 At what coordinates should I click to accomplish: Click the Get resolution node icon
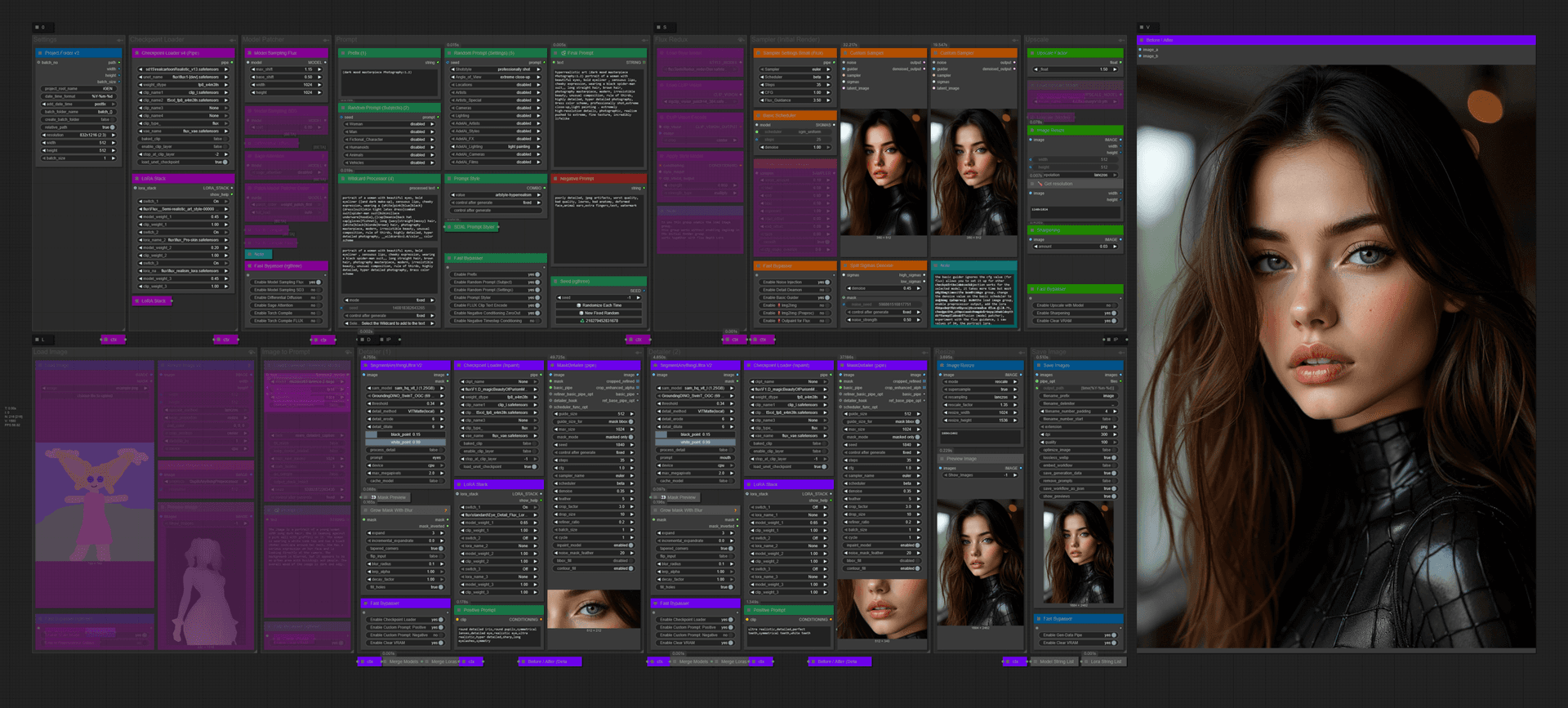click(1040, 184)
